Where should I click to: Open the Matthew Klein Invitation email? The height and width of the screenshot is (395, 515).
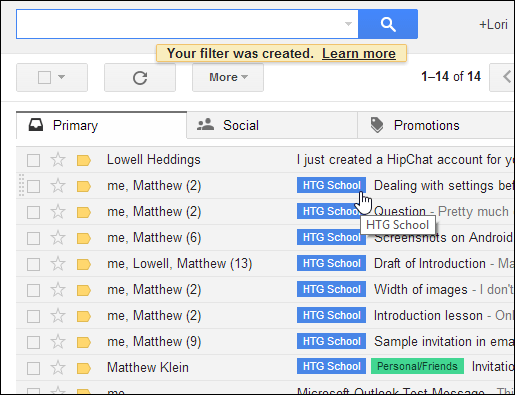tap(493, 367)
